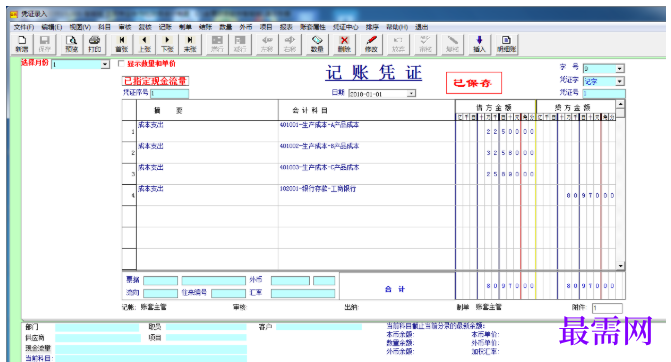
Task: Click the 减行 remove row toolbar icon
Action: pos(240,44)
